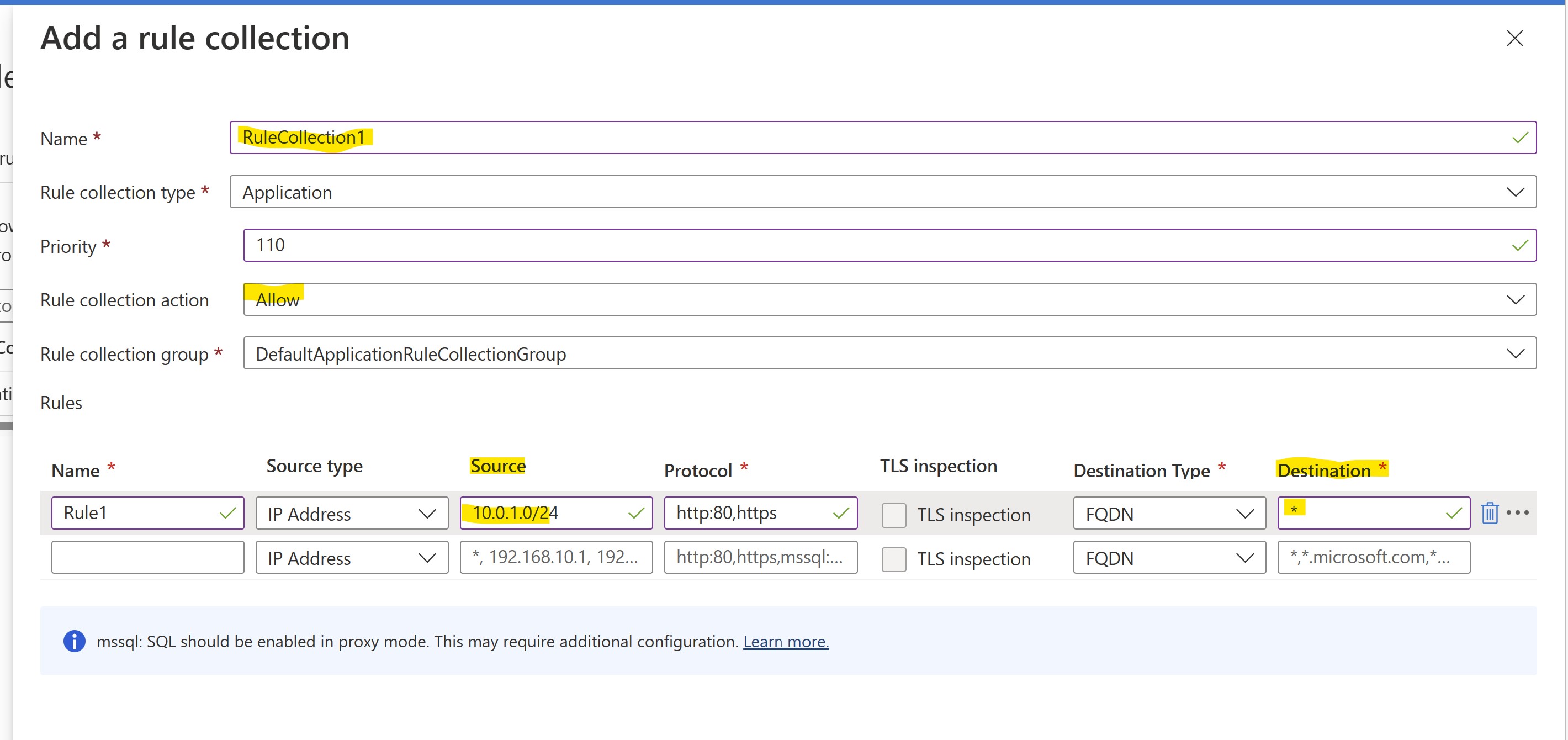Open the Source type dropdown in the empty row
The image size is (1568, 740).
click(351, 558)
